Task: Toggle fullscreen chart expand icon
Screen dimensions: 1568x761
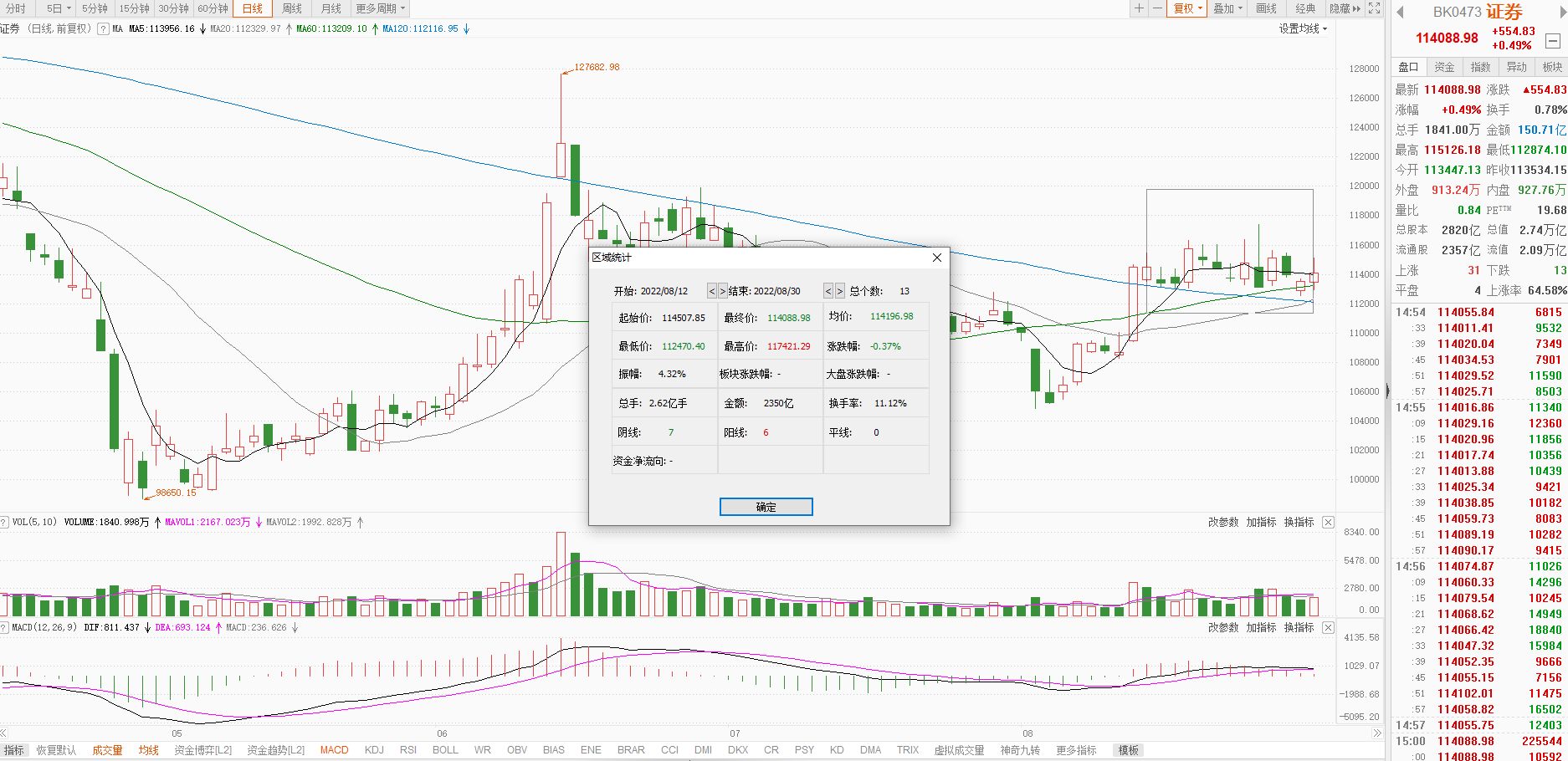Action: [x=1374, y=8]
